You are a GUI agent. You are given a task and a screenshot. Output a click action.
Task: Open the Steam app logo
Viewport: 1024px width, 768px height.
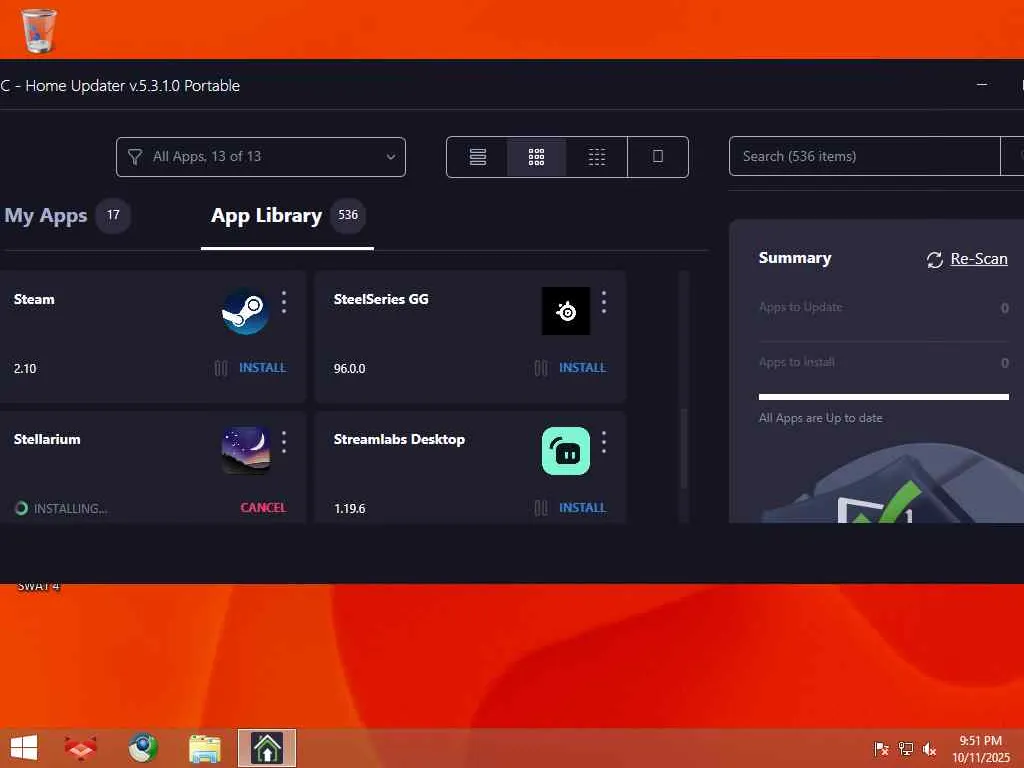click(x=245, y=311)
